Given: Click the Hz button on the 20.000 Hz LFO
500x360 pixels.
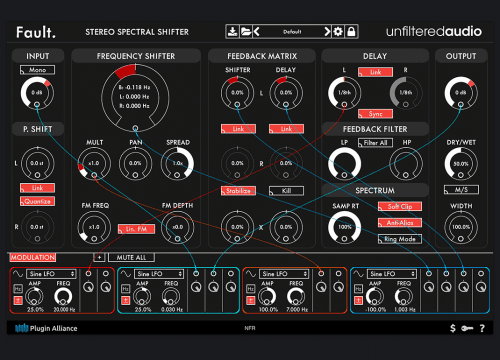Looking at the screenshot, I should click(x=18, y=289).
